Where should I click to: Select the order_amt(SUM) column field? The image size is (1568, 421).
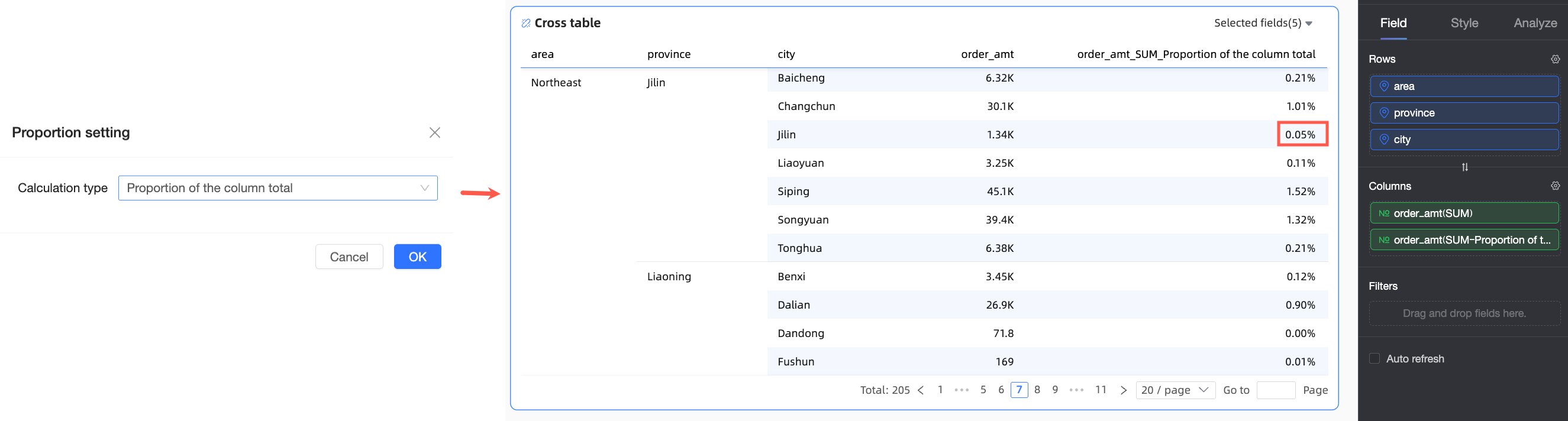pyautogui.click(x=1464, y=213)
